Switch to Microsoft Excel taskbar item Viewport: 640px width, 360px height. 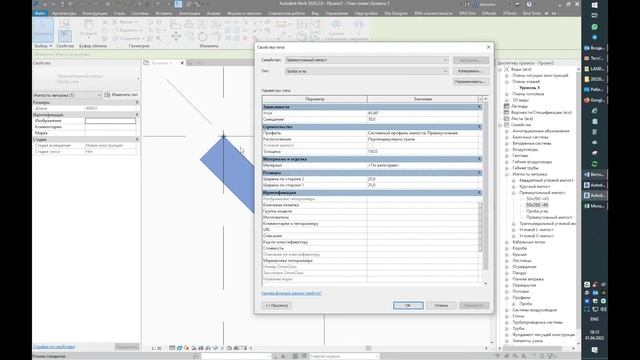point(594,206)
